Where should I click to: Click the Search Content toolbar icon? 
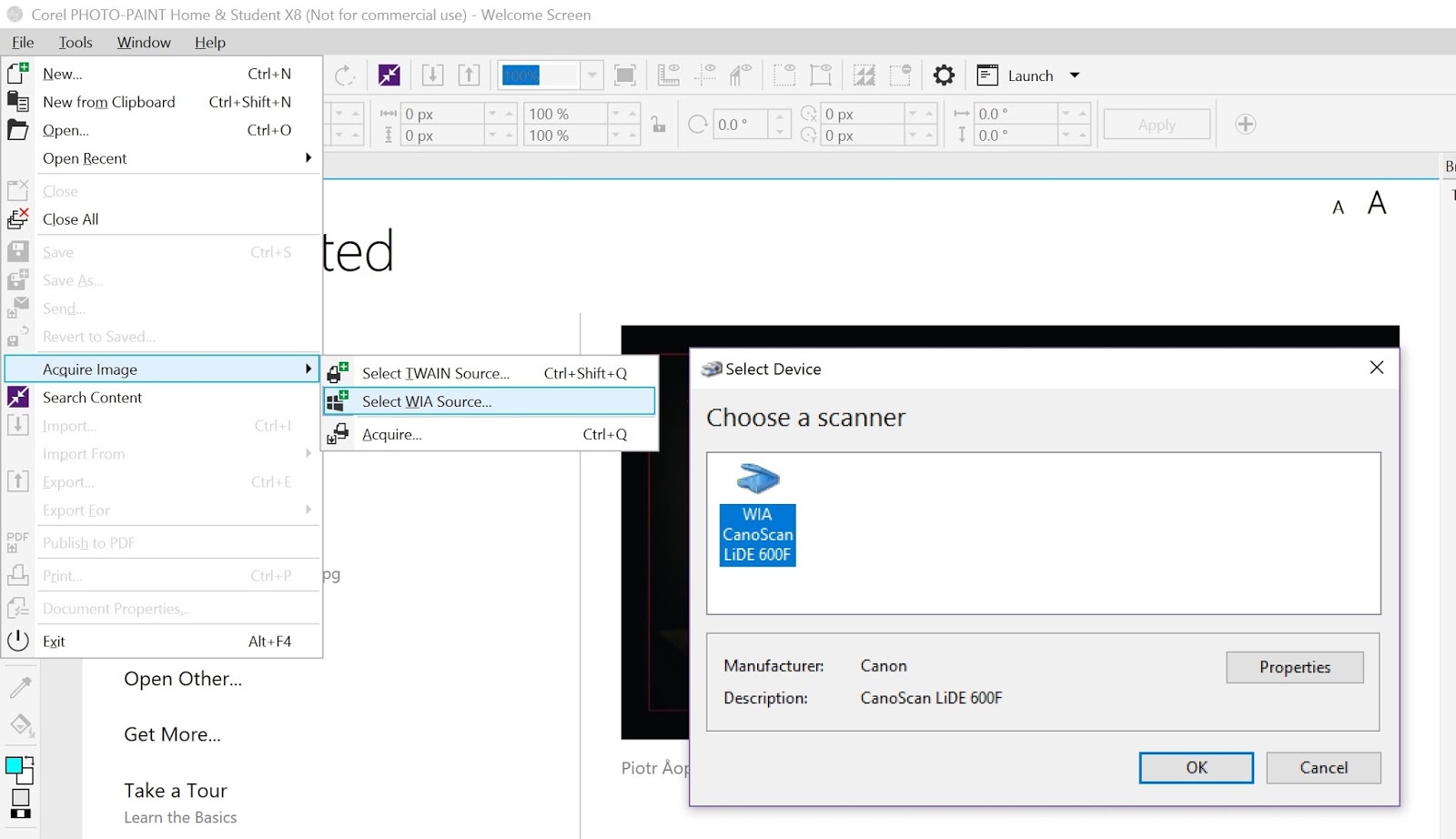[389, 75]
